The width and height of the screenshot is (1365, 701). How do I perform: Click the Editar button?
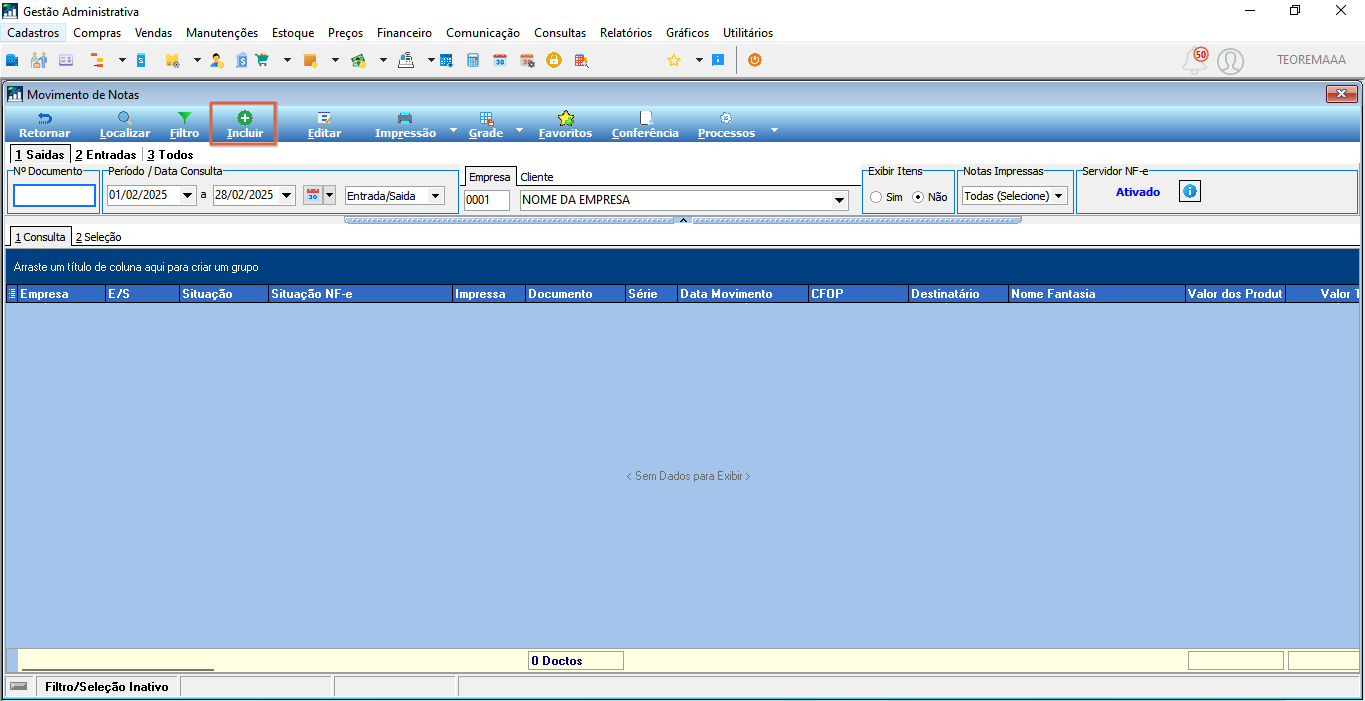point(324,124)
